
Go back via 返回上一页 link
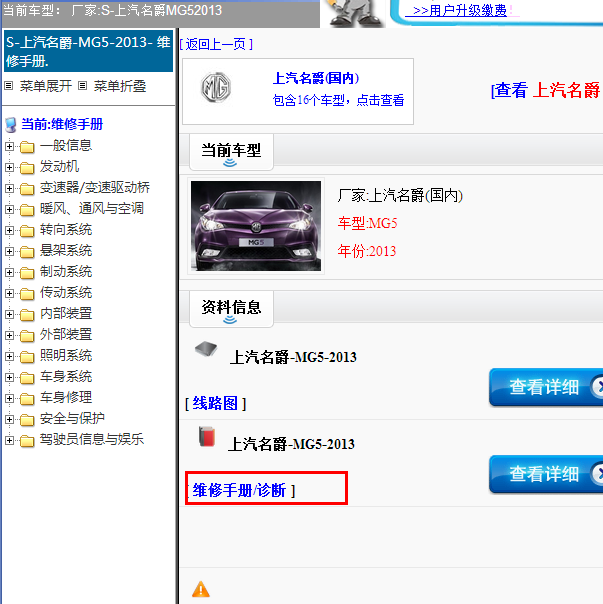216,44
